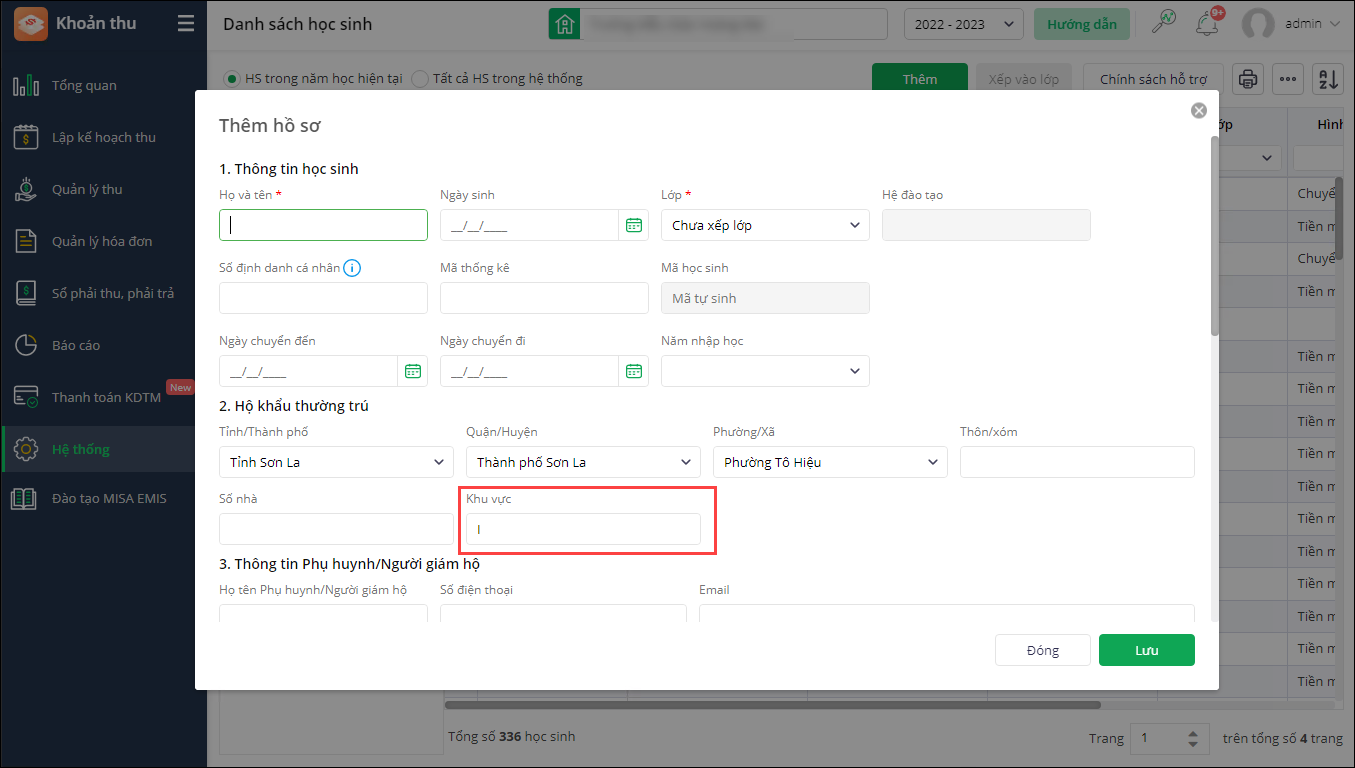The height and width of the screenshot is (768, 1355).
Task: Open the Báo cáo menu item
Action: pos(76,345)
